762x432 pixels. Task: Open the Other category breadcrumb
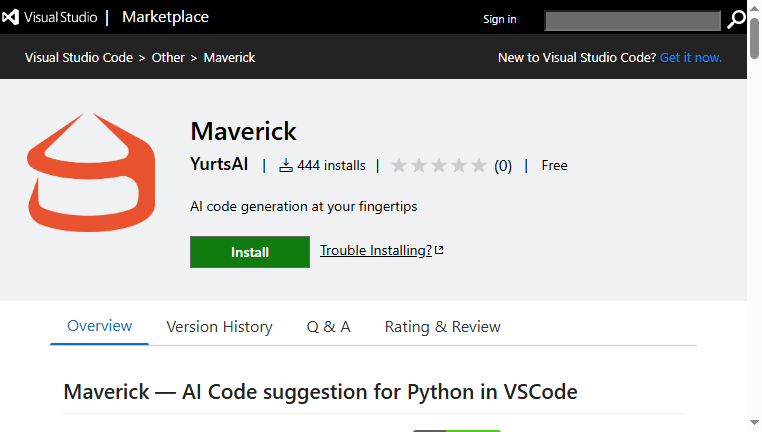168,57
